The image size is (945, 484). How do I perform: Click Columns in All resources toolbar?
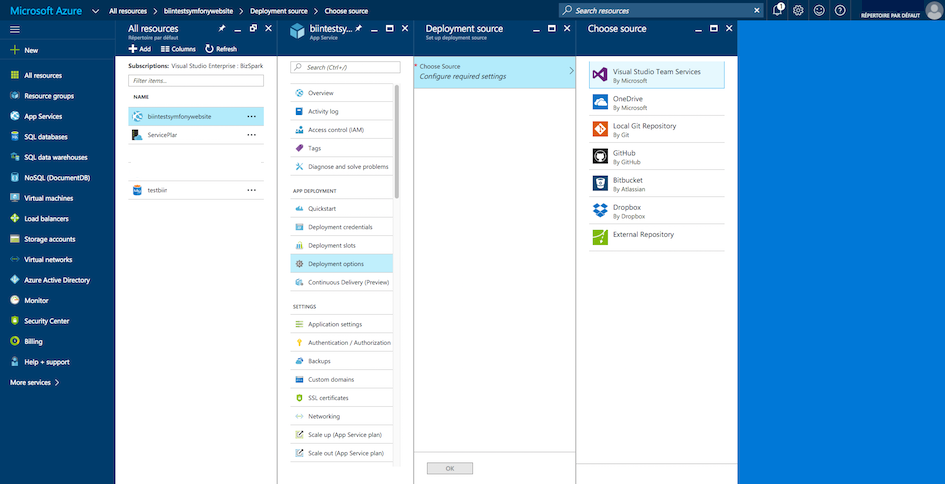coord(178,49)
